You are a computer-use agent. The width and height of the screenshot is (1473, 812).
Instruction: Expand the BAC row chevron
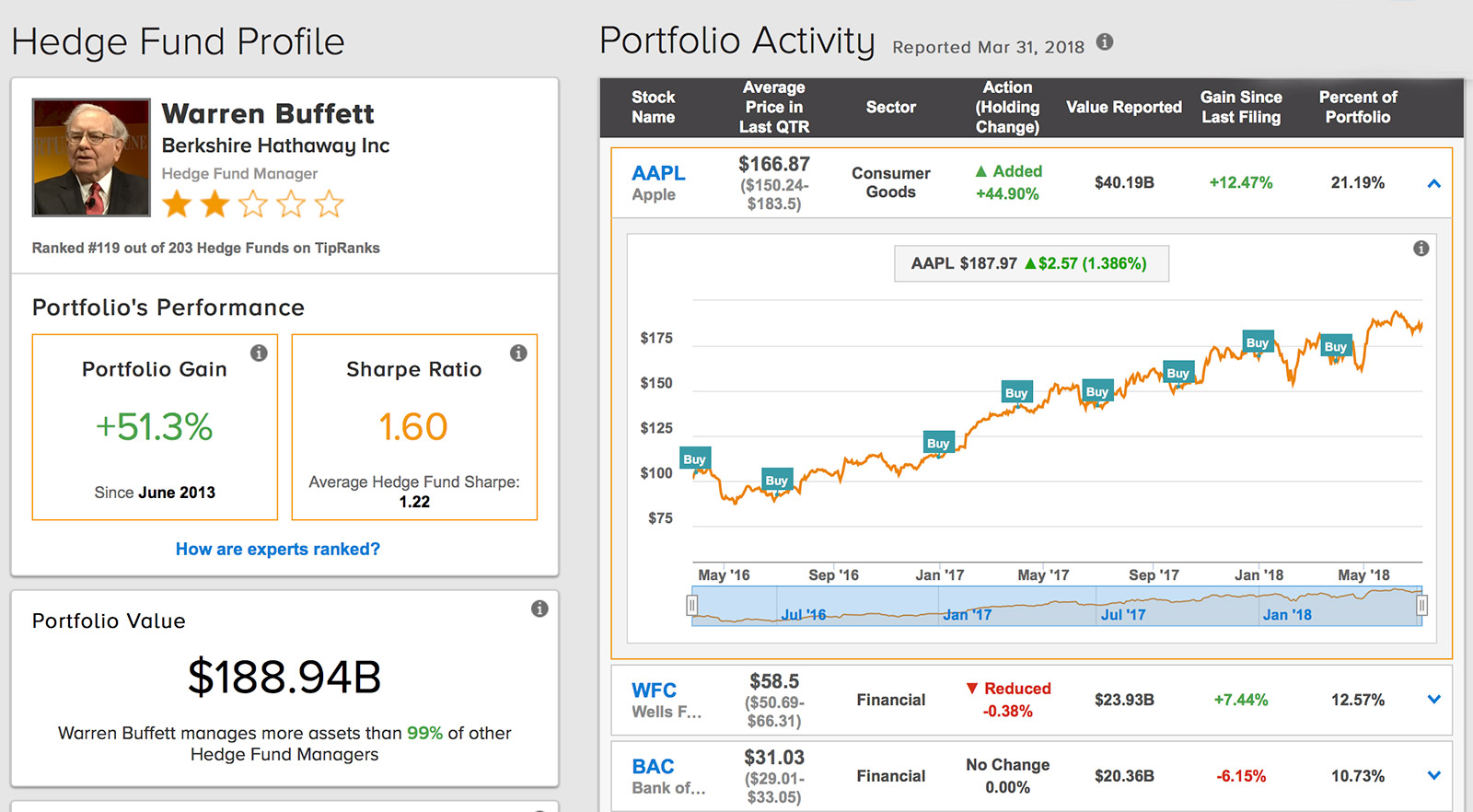1433,776
